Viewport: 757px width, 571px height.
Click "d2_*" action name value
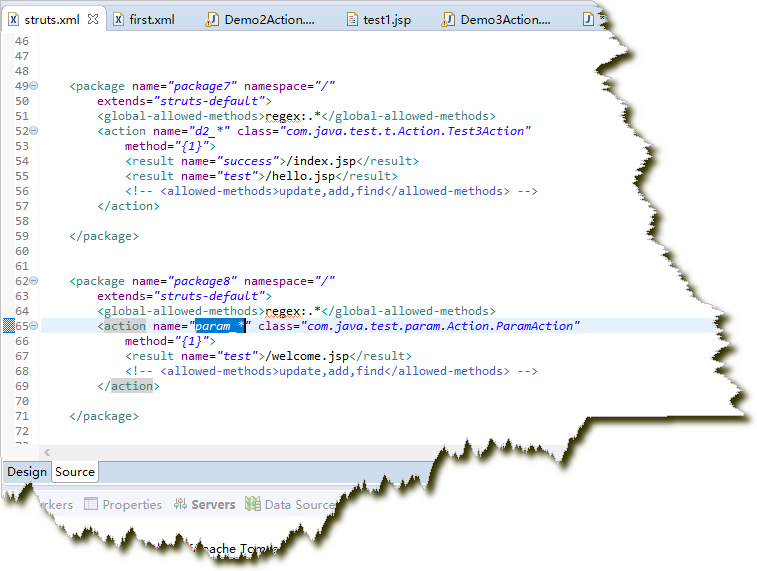pos(209,131)
